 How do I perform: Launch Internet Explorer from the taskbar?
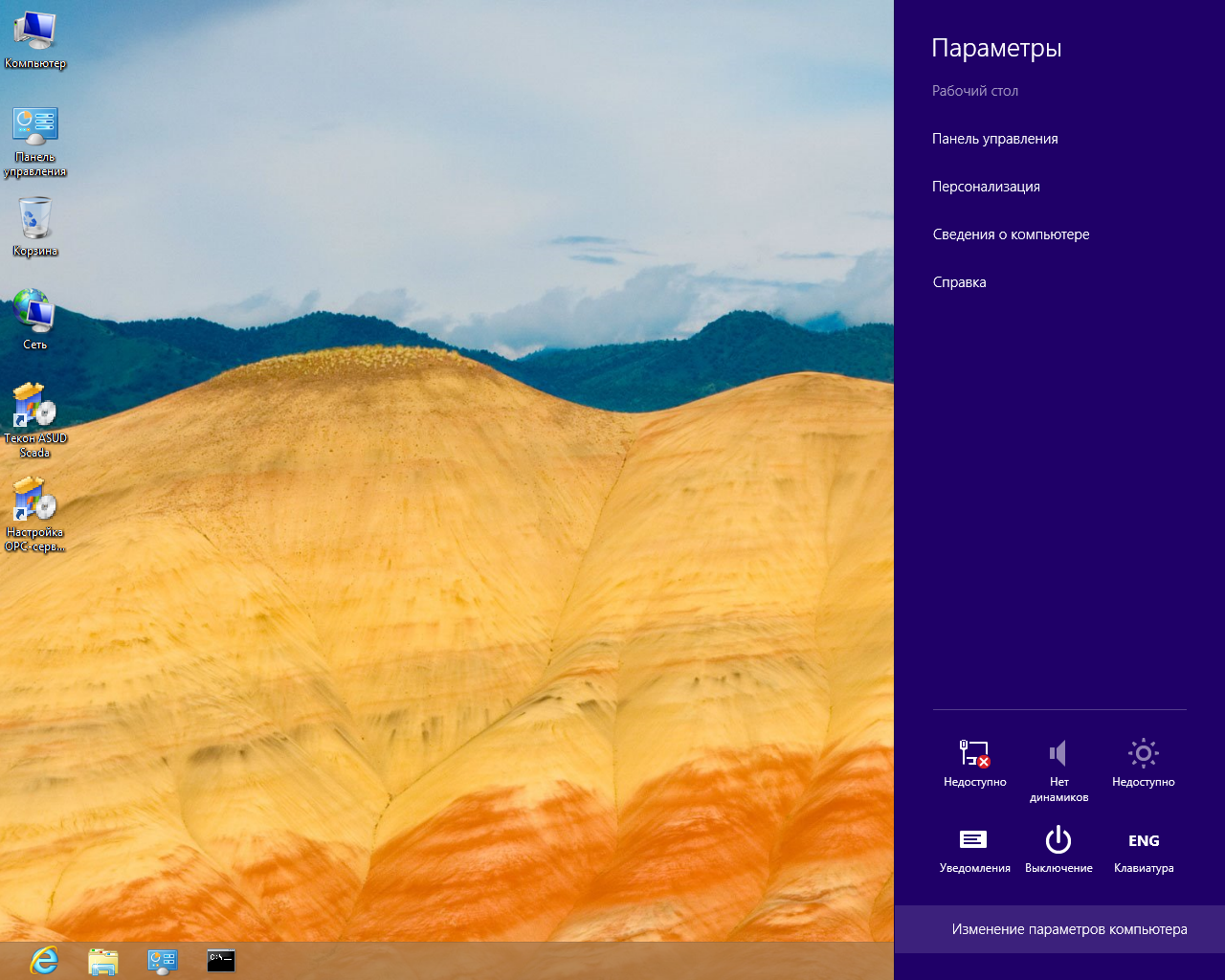click(x=44, y=960)
